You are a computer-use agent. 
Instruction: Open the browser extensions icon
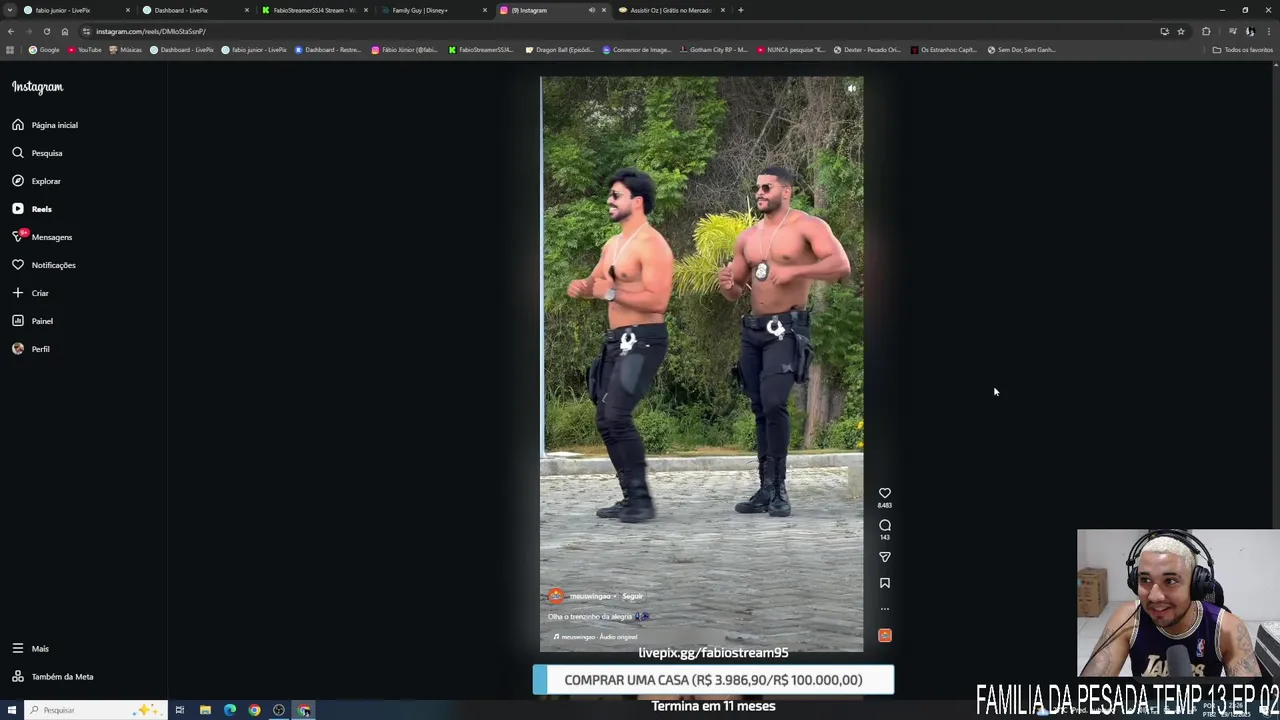[1206, 31]
